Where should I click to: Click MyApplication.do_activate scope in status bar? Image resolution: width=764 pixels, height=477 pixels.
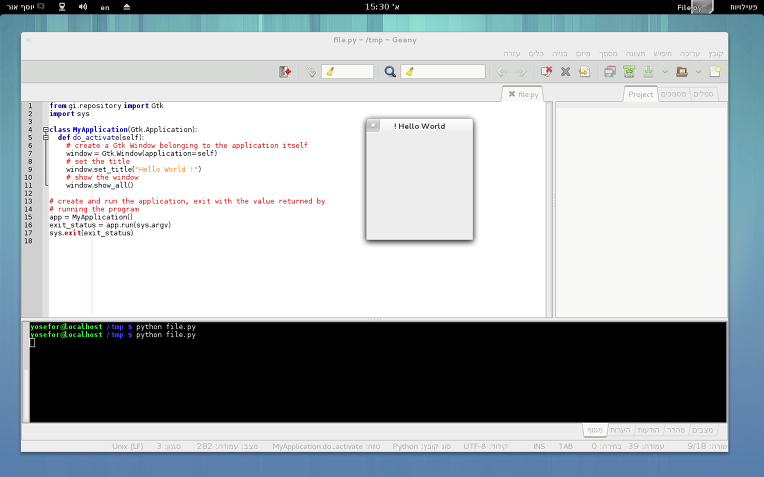[326, 446]
